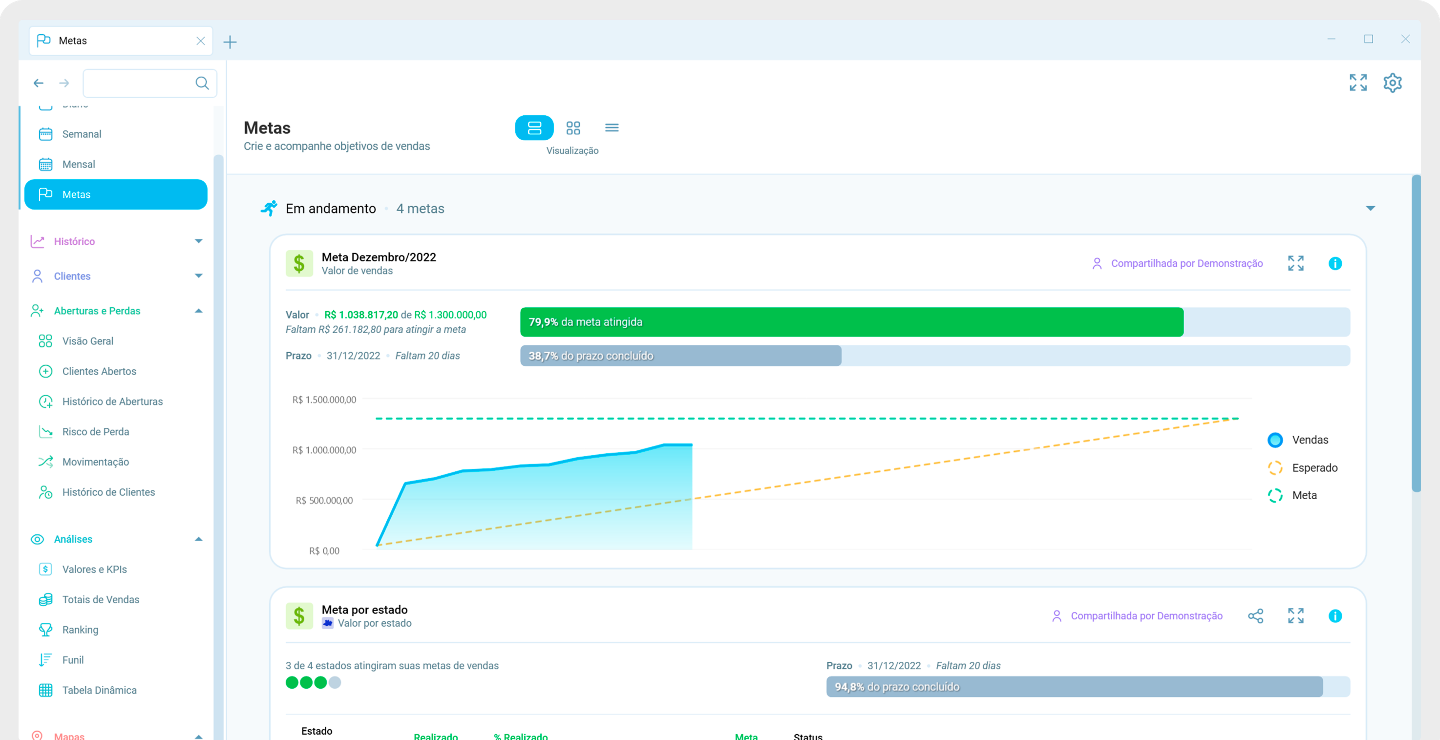Switch to list visualization
Screen dimensions: 1440x740
tap(612, 128)
